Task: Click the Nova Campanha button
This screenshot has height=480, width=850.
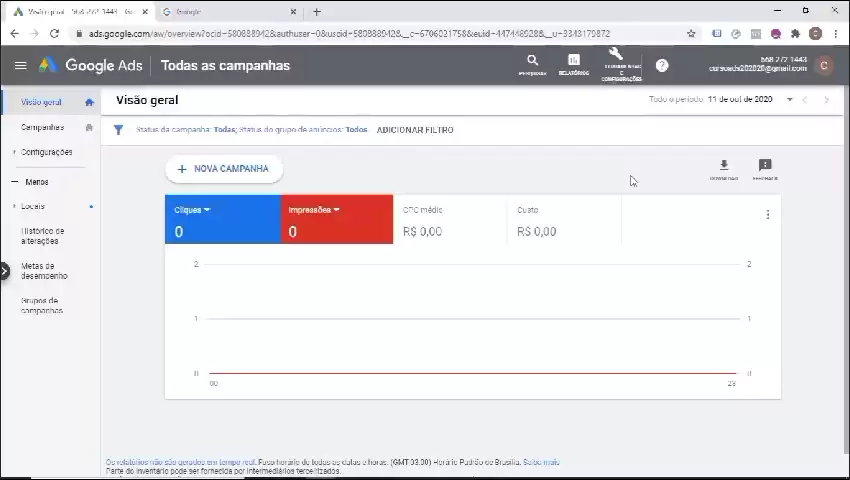Action: click(x=223, y=169)
